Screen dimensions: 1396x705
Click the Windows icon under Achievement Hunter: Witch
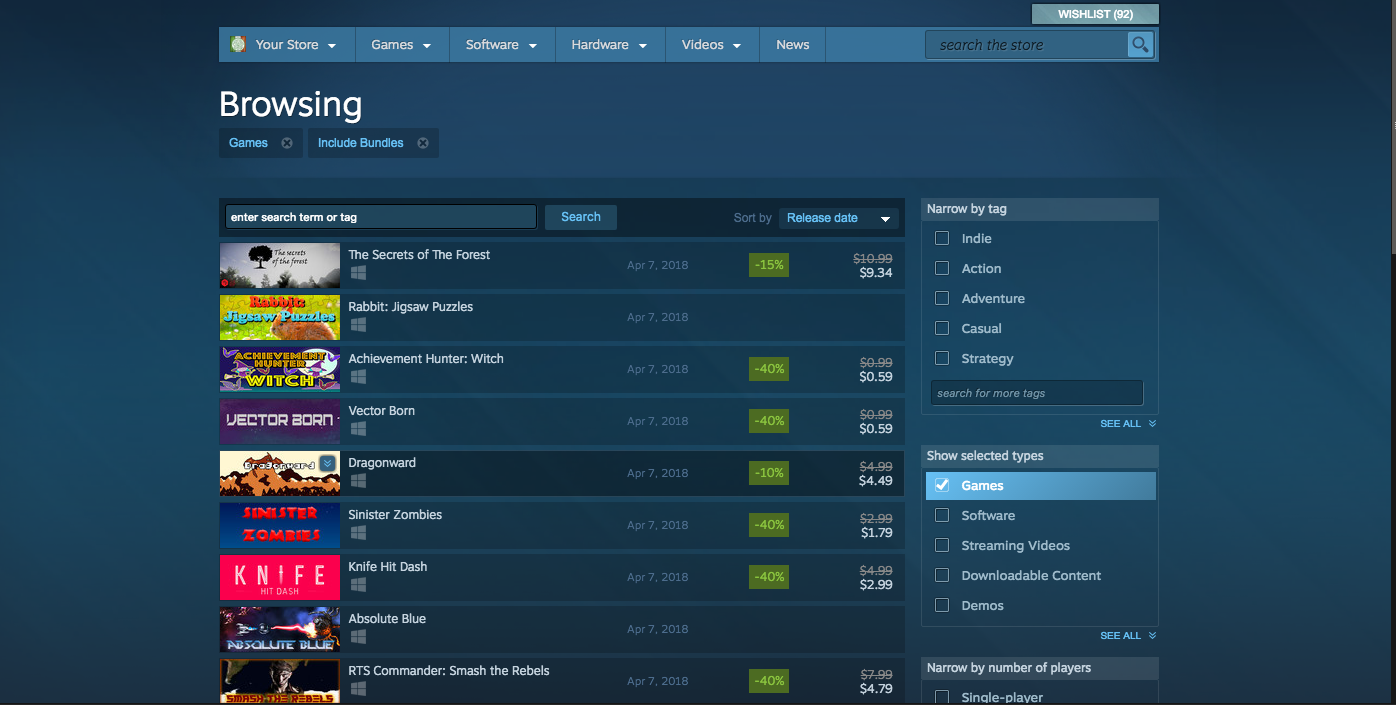click(x=358, y=377)
